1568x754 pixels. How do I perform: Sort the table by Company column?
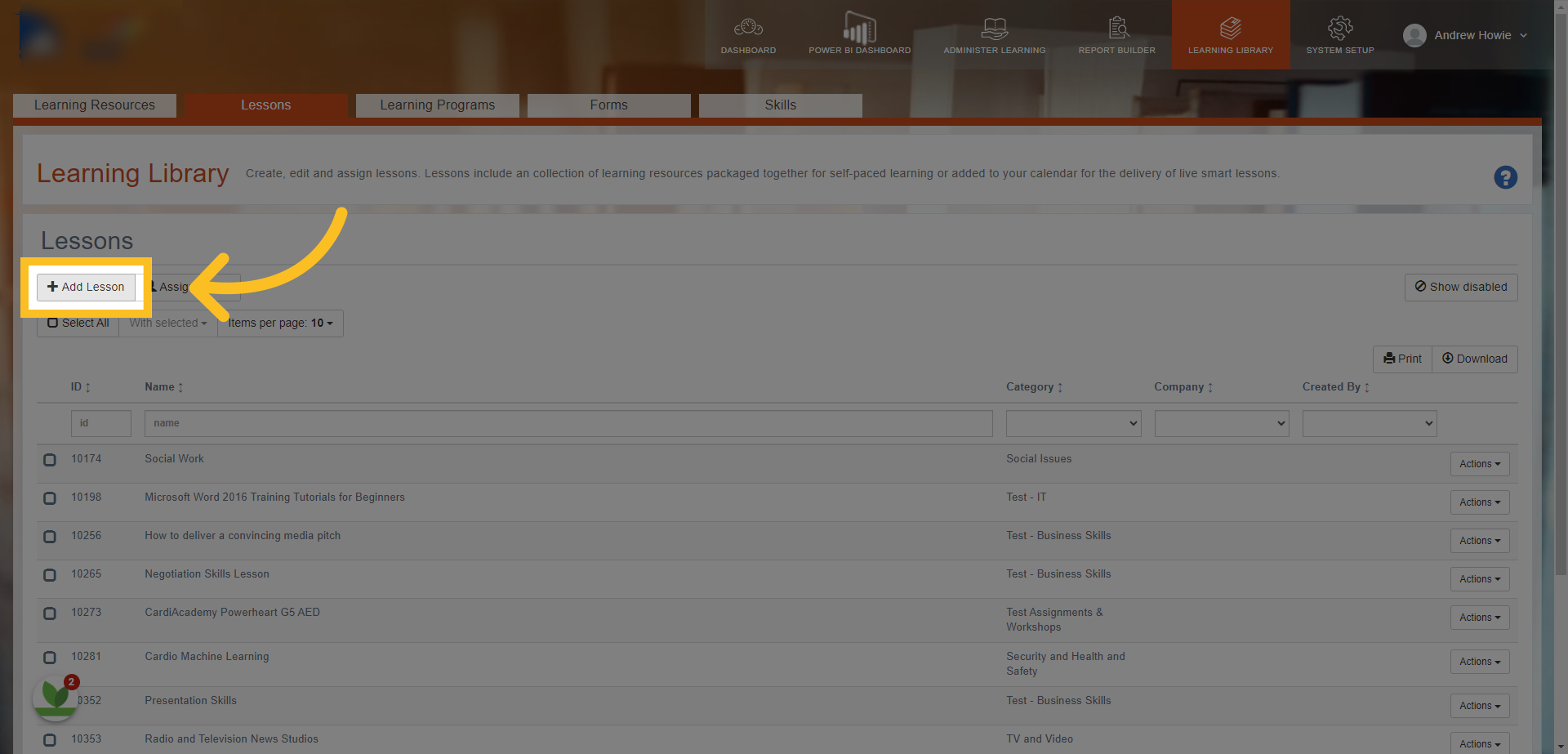click(1183, 387)
